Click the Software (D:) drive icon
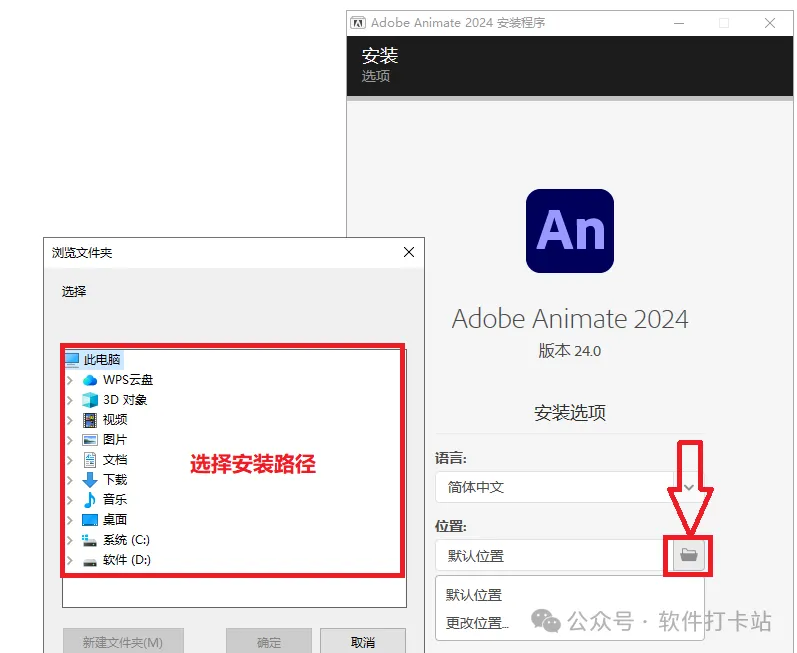Image resolution: width=797 pixels, height=653 pixels. coord(90,561)
